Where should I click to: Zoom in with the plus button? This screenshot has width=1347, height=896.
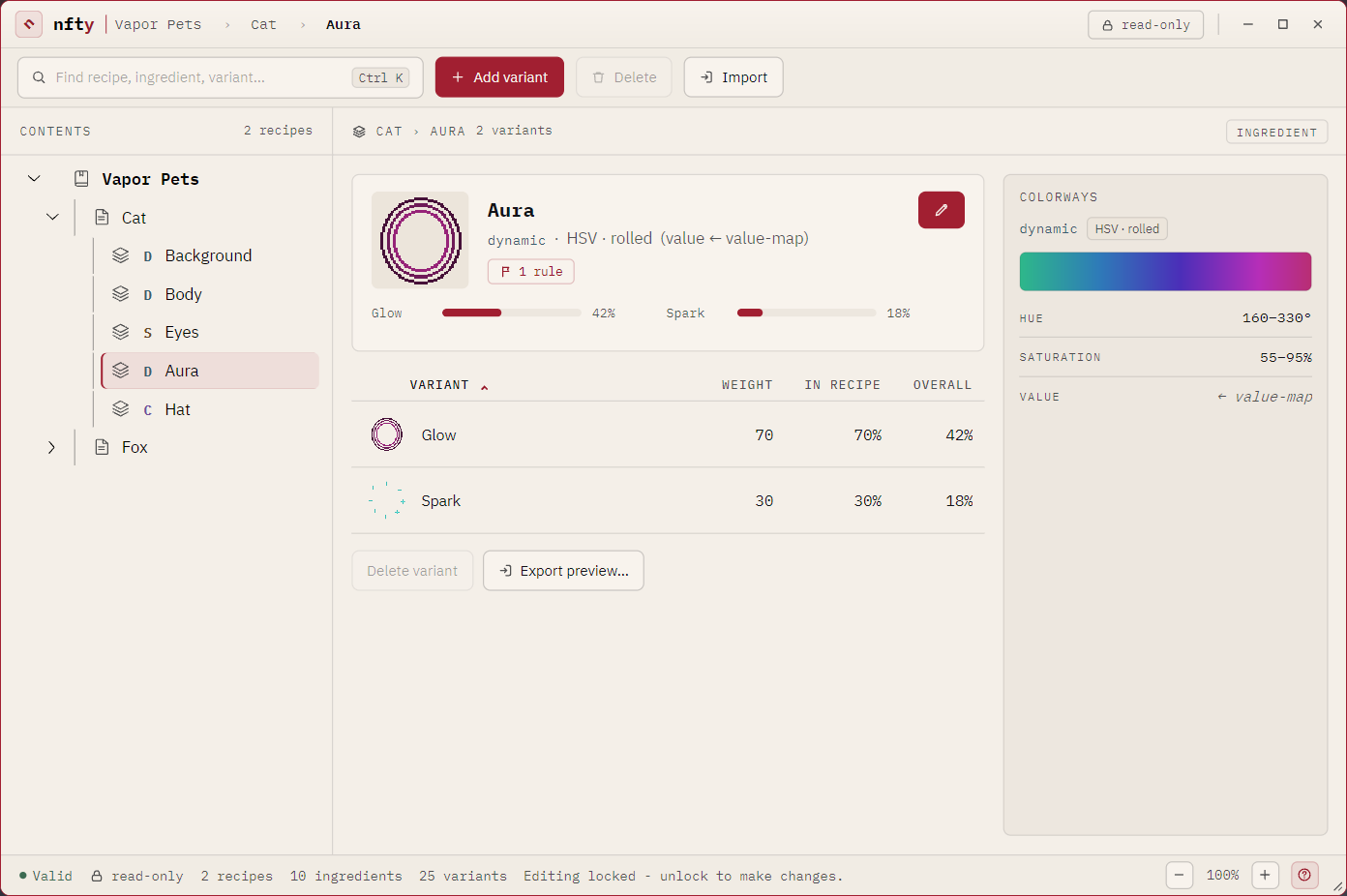coord(1265,876)
